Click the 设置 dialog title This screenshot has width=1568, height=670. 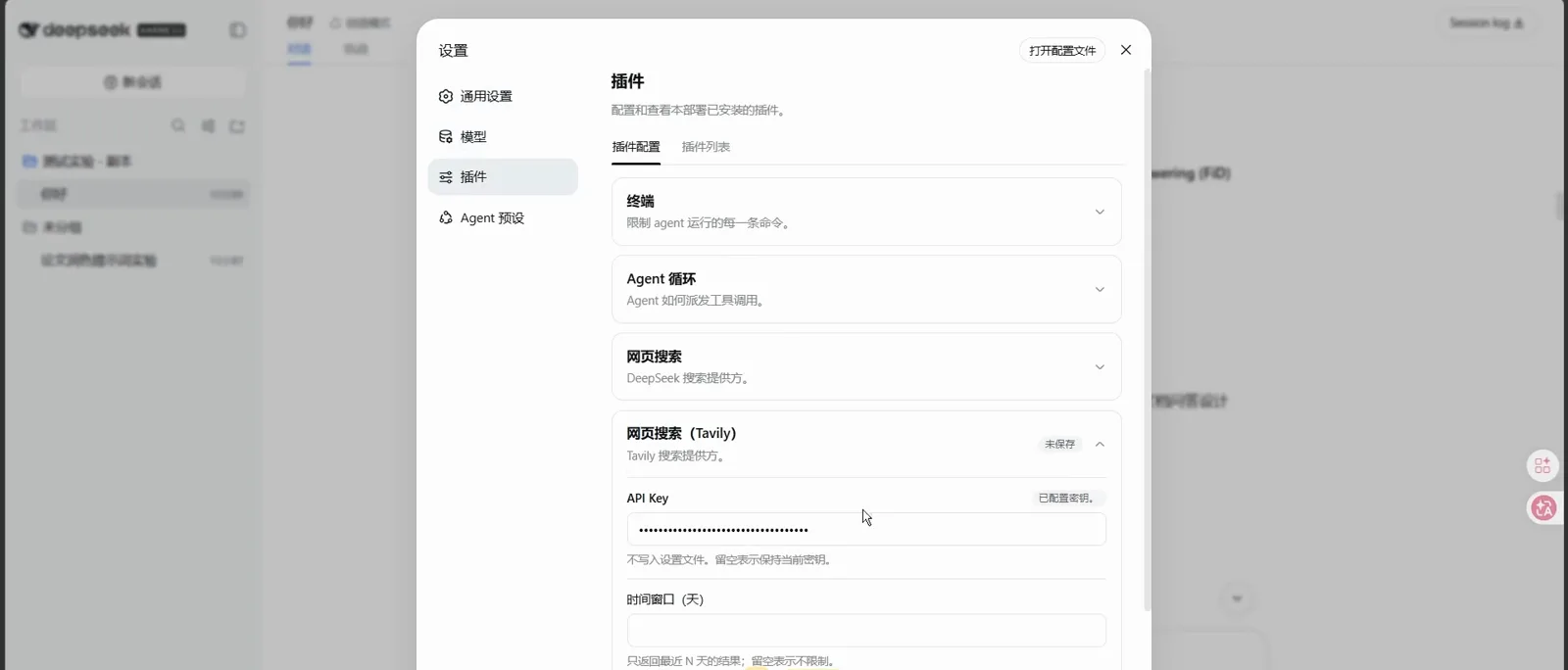pos(453,51)
